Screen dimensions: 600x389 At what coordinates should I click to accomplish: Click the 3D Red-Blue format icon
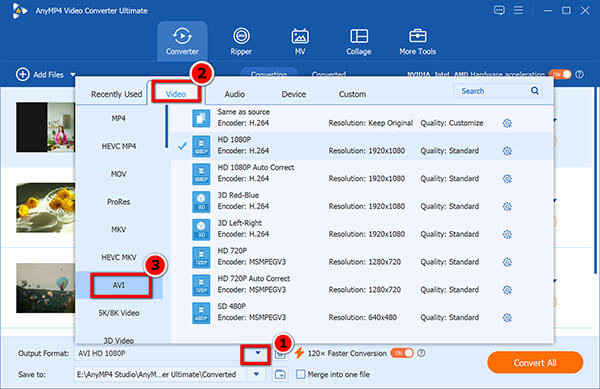click(x=201, y=202)
